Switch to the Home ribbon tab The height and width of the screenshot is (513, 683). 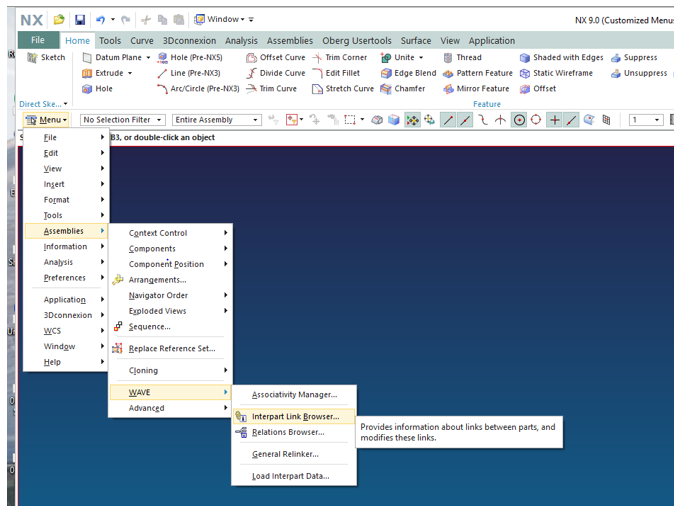coord(77,40)
